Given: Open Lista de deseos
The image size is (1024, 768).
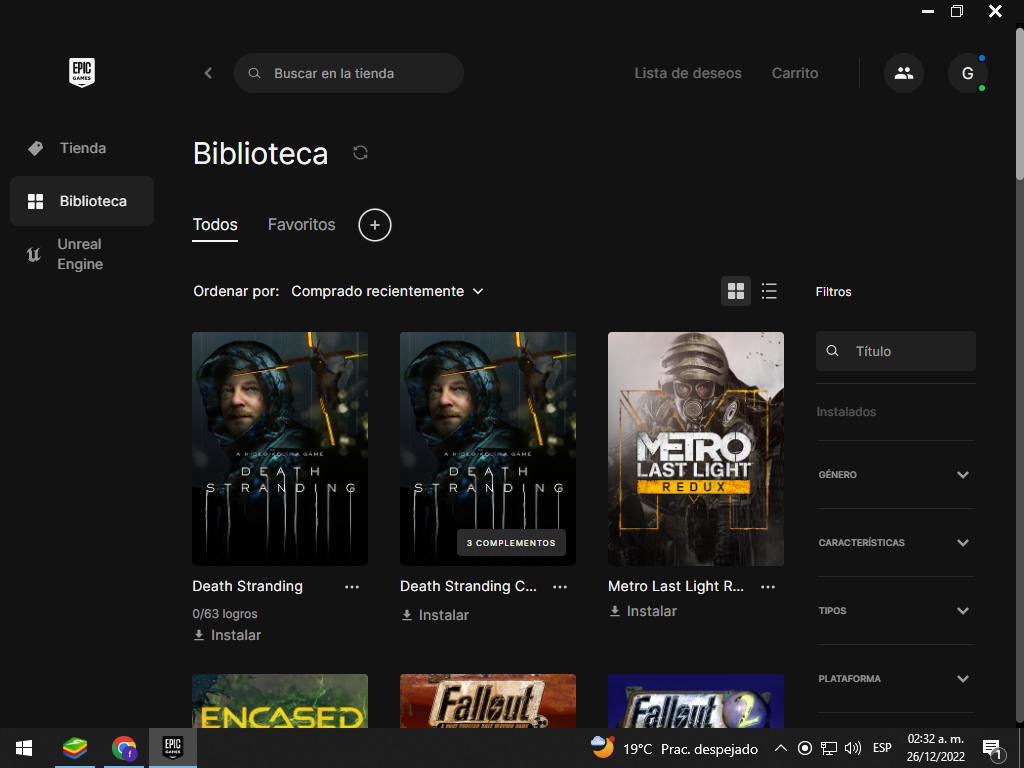Looking at the screenshot, I should (x=688, y=73).
